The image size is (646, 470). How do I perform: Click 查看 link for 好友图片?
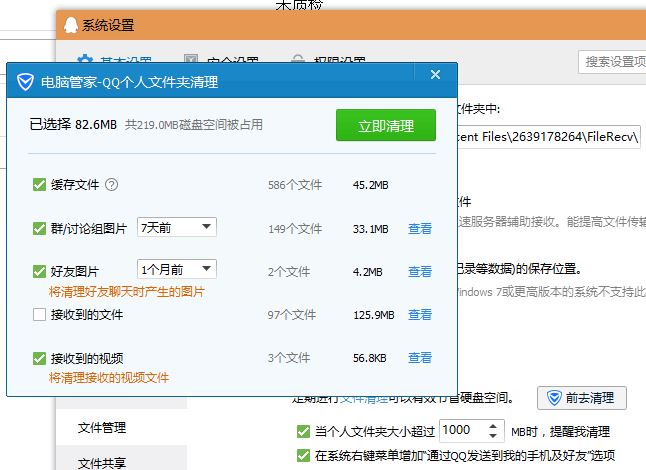tap(420, 271)
